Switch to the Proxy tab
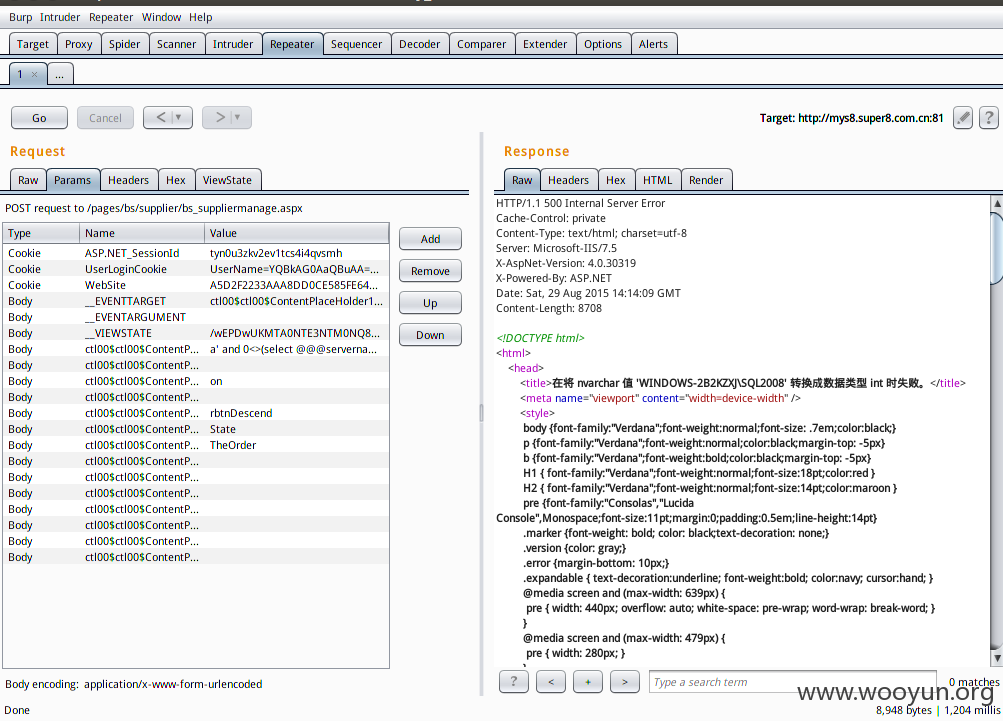 point(79,44)
